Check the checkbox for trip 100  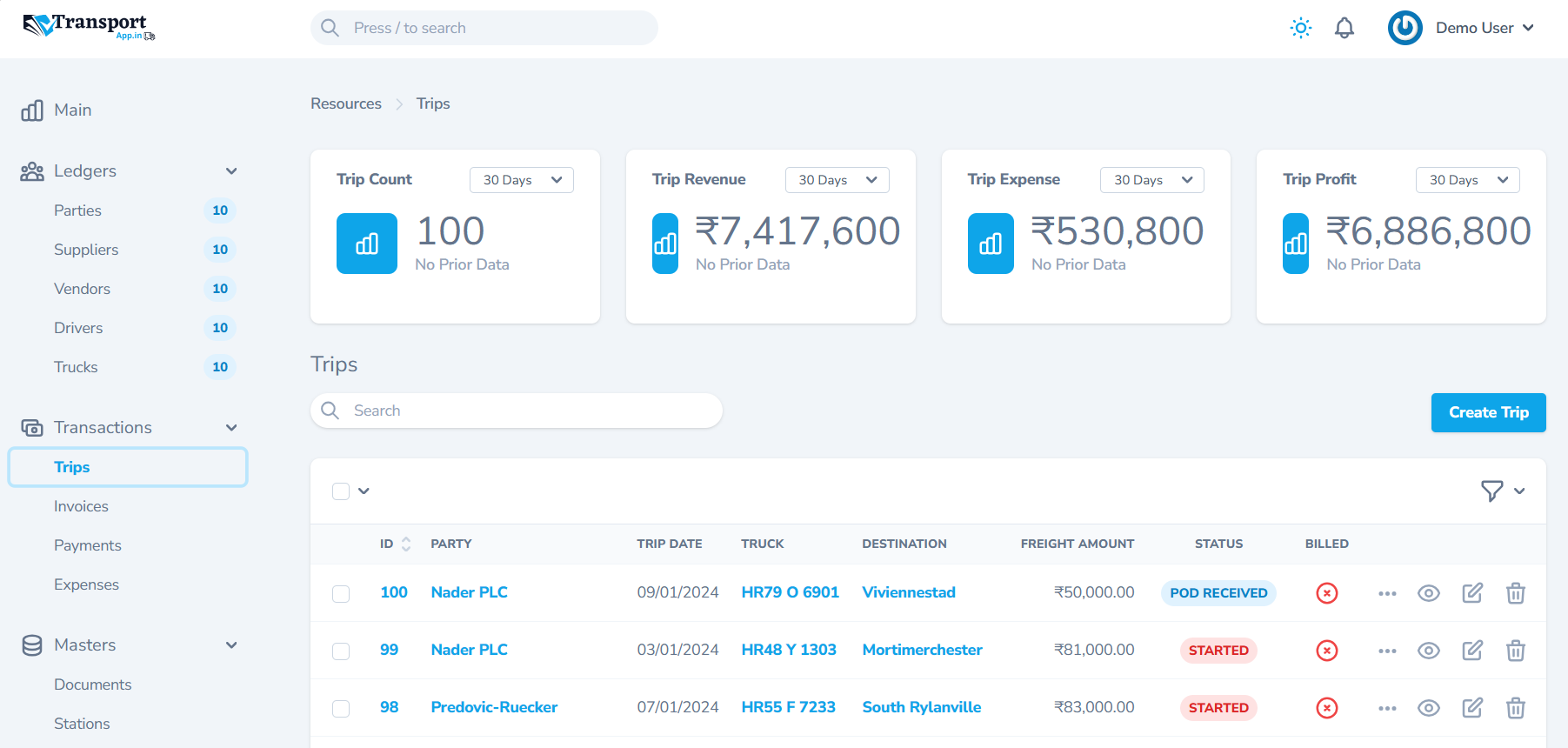pyautogui.click(x=341, y=593)
